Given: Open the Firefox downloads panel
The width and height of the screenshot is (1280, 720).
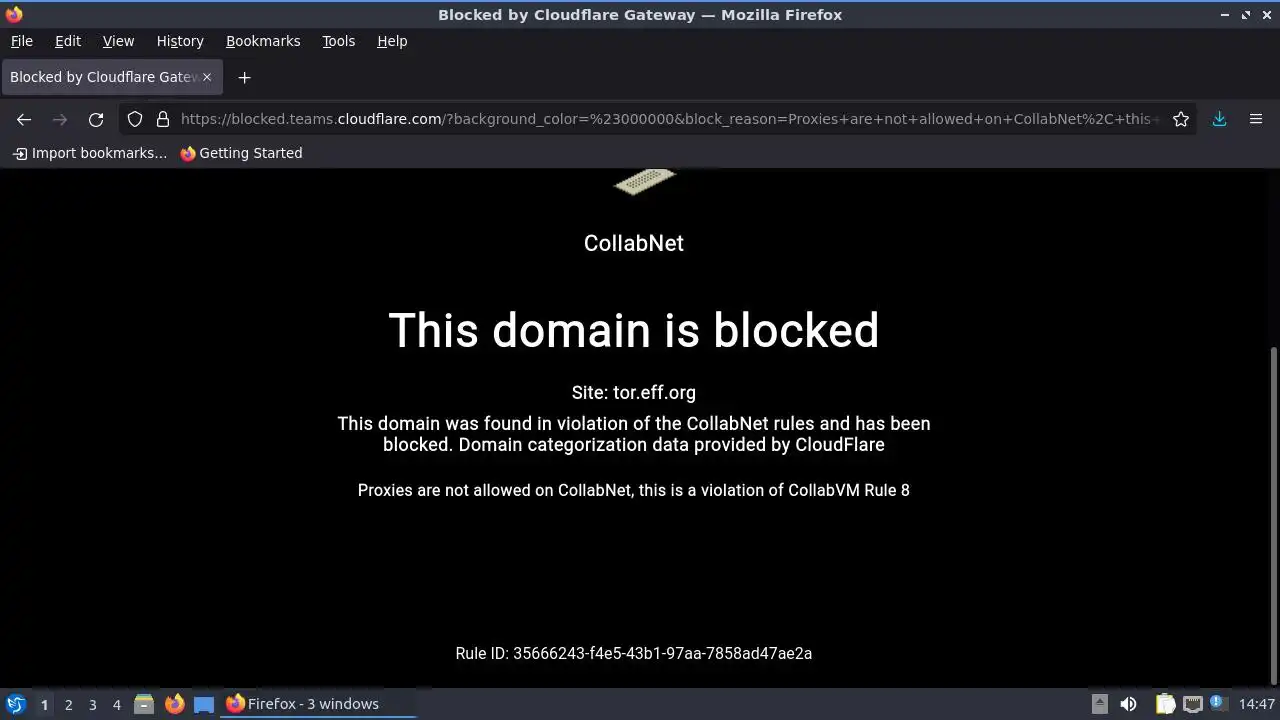Looking at the screenshot, I should pyautogui.click(x=1219, y=119).
